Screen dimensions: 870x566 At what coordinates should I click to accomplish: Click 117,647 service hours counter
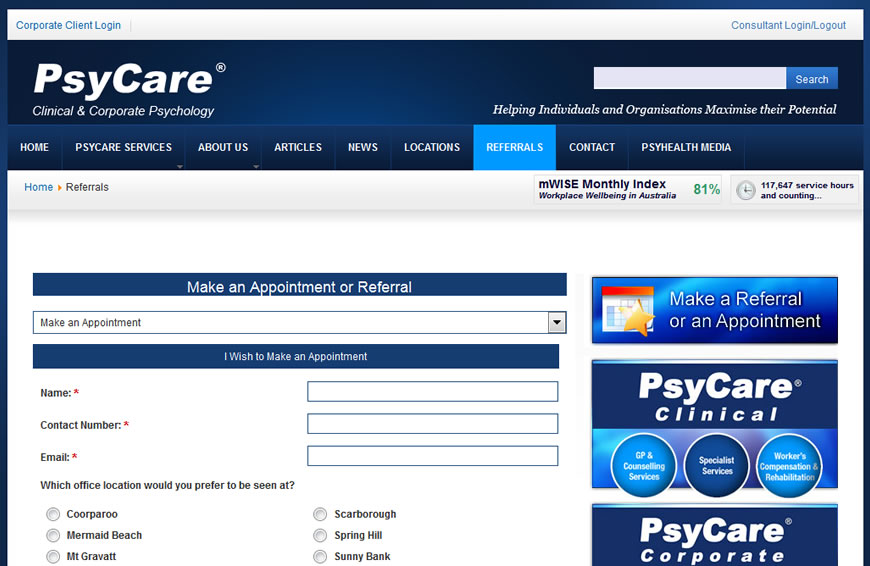[795, 190]
